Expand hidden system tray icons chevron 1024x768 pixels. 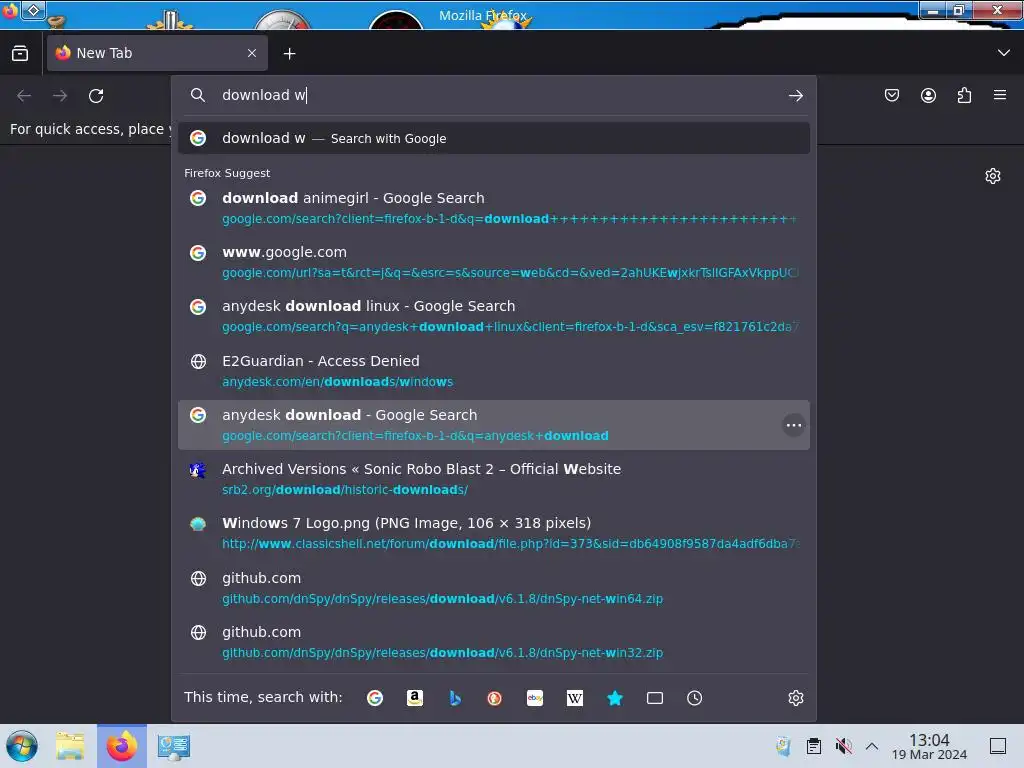(872, 746)
